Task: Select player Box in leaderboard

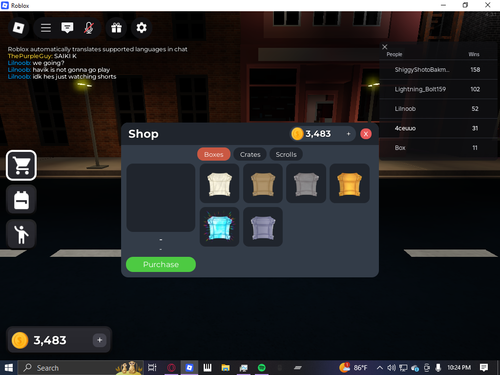Action: pos(438,148)
